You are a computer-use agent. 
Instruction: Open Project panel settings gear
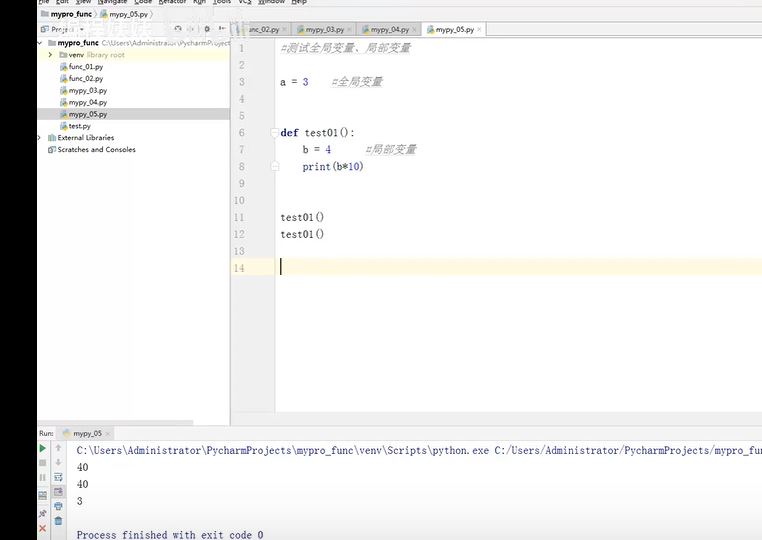pyautogui.click(x=207, y=29)
